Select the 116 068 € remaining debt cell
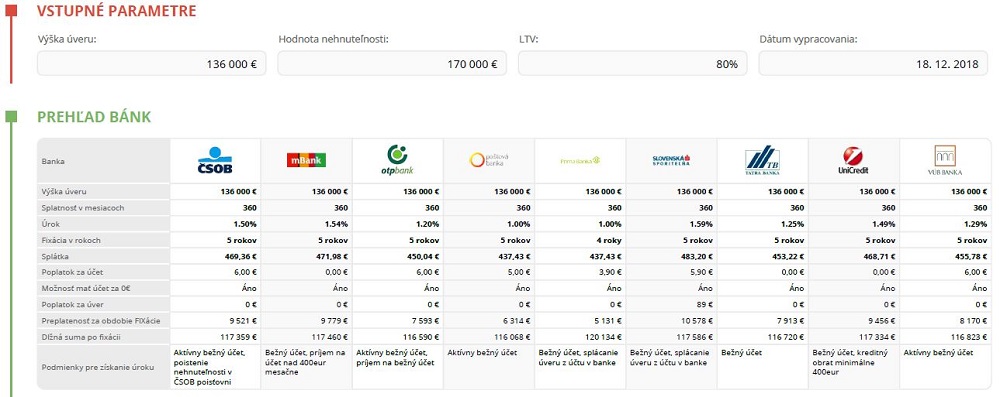The height and width of the screenshot is (397, 1000). (x=489, y=337)
